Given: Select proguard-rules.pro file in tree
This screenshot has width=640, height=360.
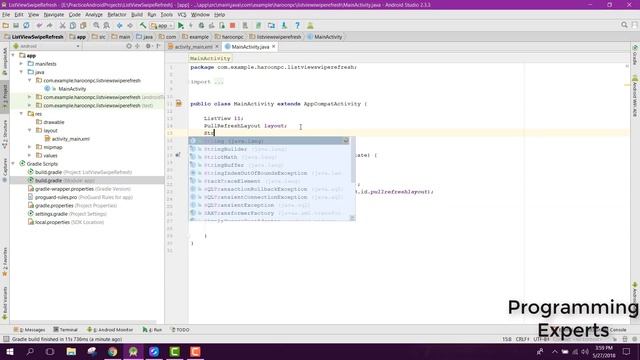Looking at the screenshot, I should pos(55,197).
